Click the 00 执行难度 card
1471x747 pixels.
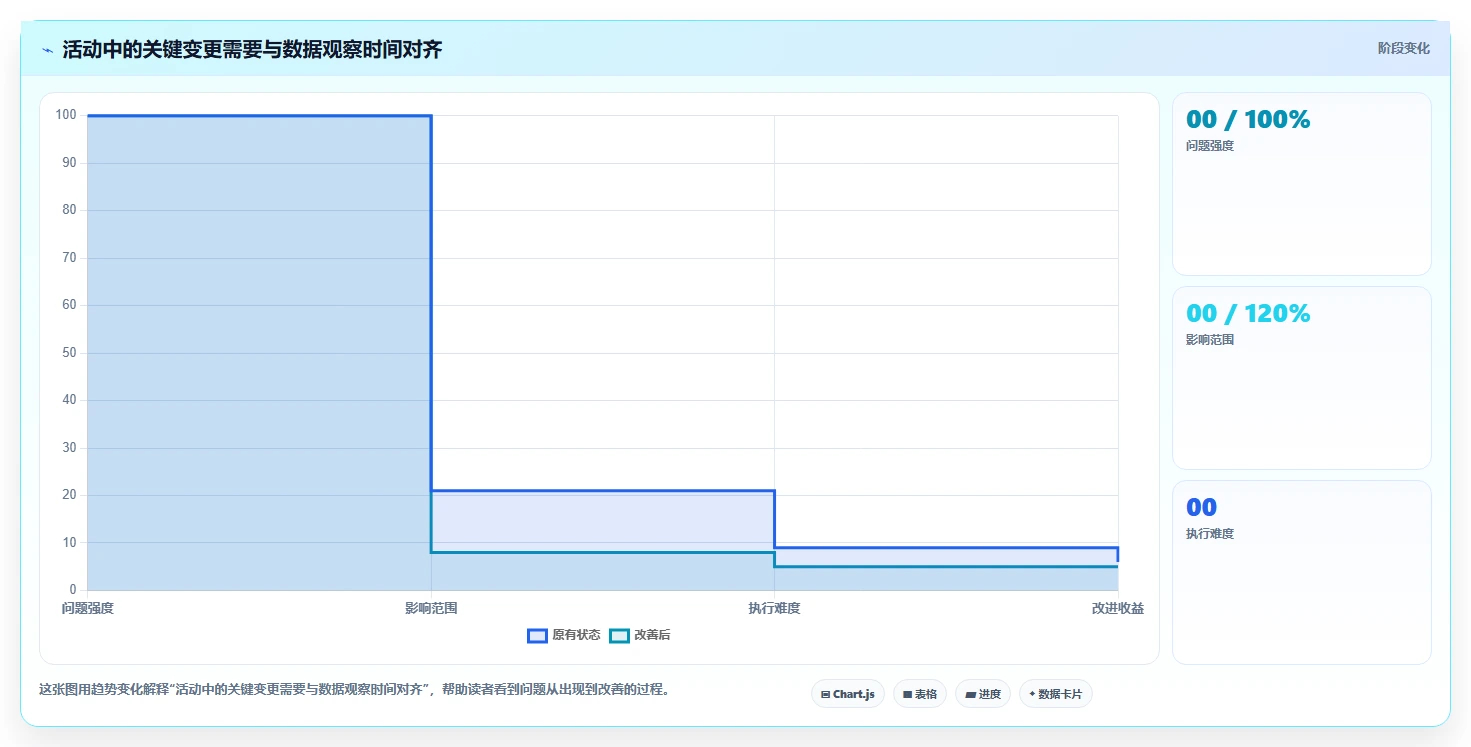[1302, 572]
